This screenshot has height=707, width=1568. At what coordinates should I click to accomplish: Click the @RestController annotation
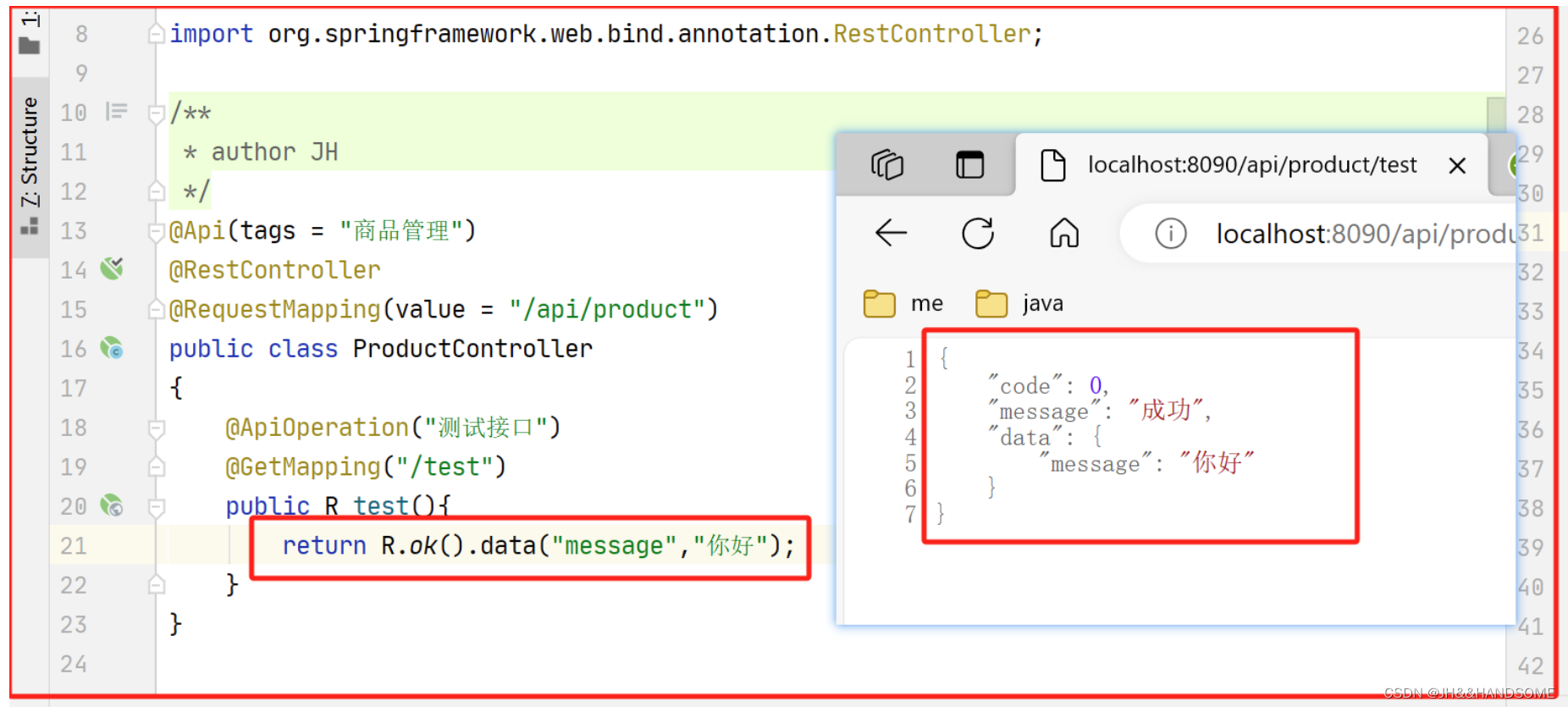[x=274, y=270]
